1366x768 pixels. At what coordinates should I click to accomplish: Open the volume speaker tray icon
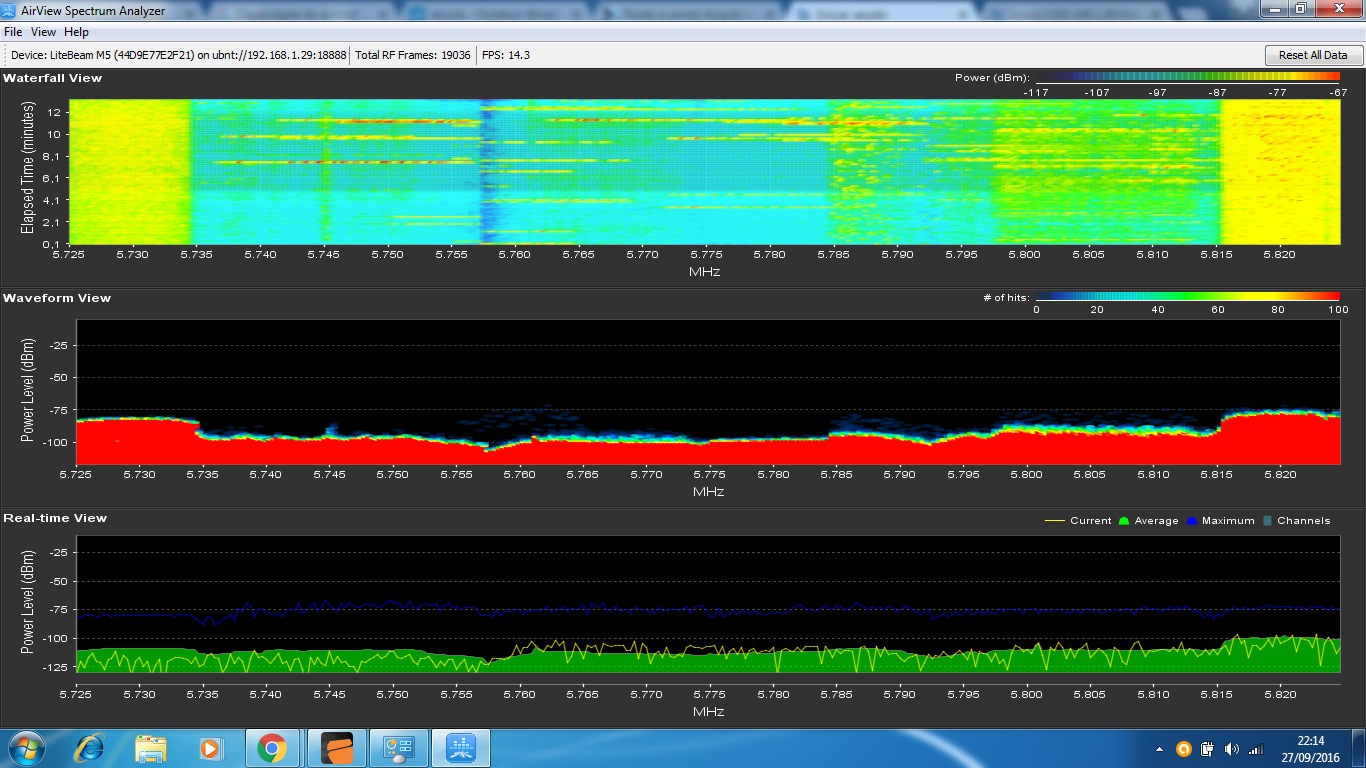[x=1231, y=748]
